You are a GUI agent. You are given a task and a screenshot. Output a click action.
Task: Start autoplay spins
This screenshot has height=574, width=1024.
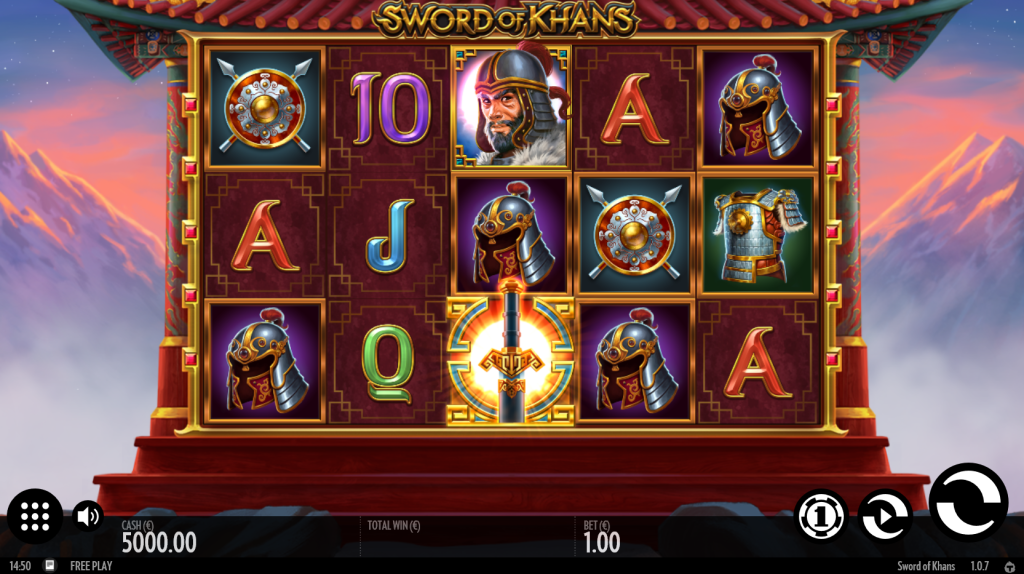pyautogui.click(x=885, y=516)
